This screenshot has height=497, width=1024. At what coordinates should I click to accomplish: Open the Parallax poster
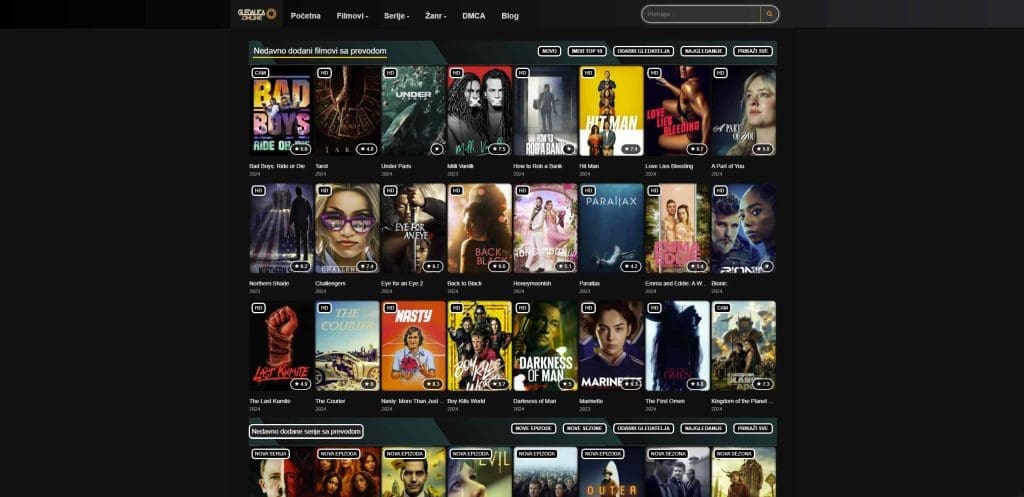[x=611, y=228]
